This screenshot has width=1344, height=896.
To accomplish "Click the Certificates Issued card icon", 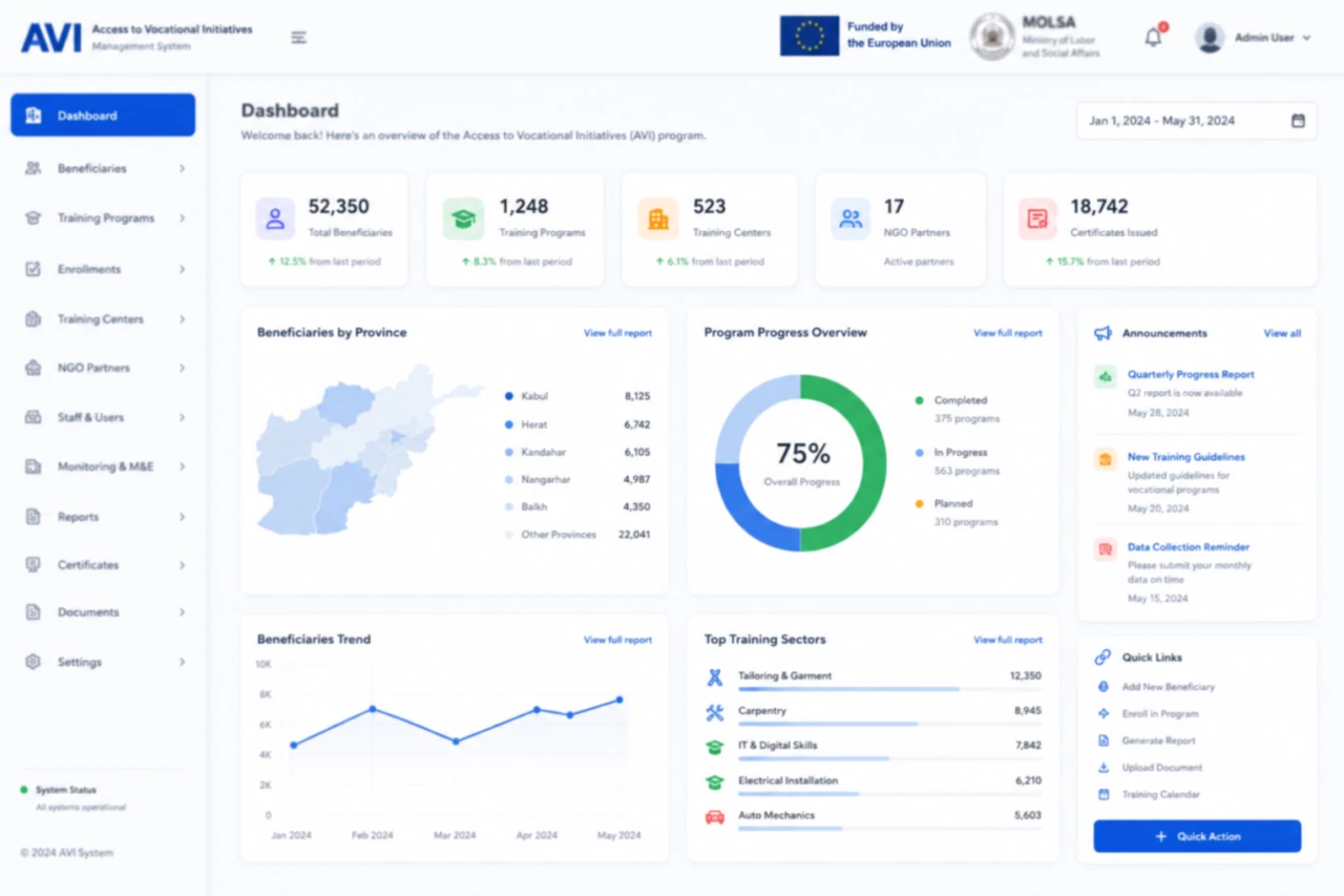I will point(1037,219).
